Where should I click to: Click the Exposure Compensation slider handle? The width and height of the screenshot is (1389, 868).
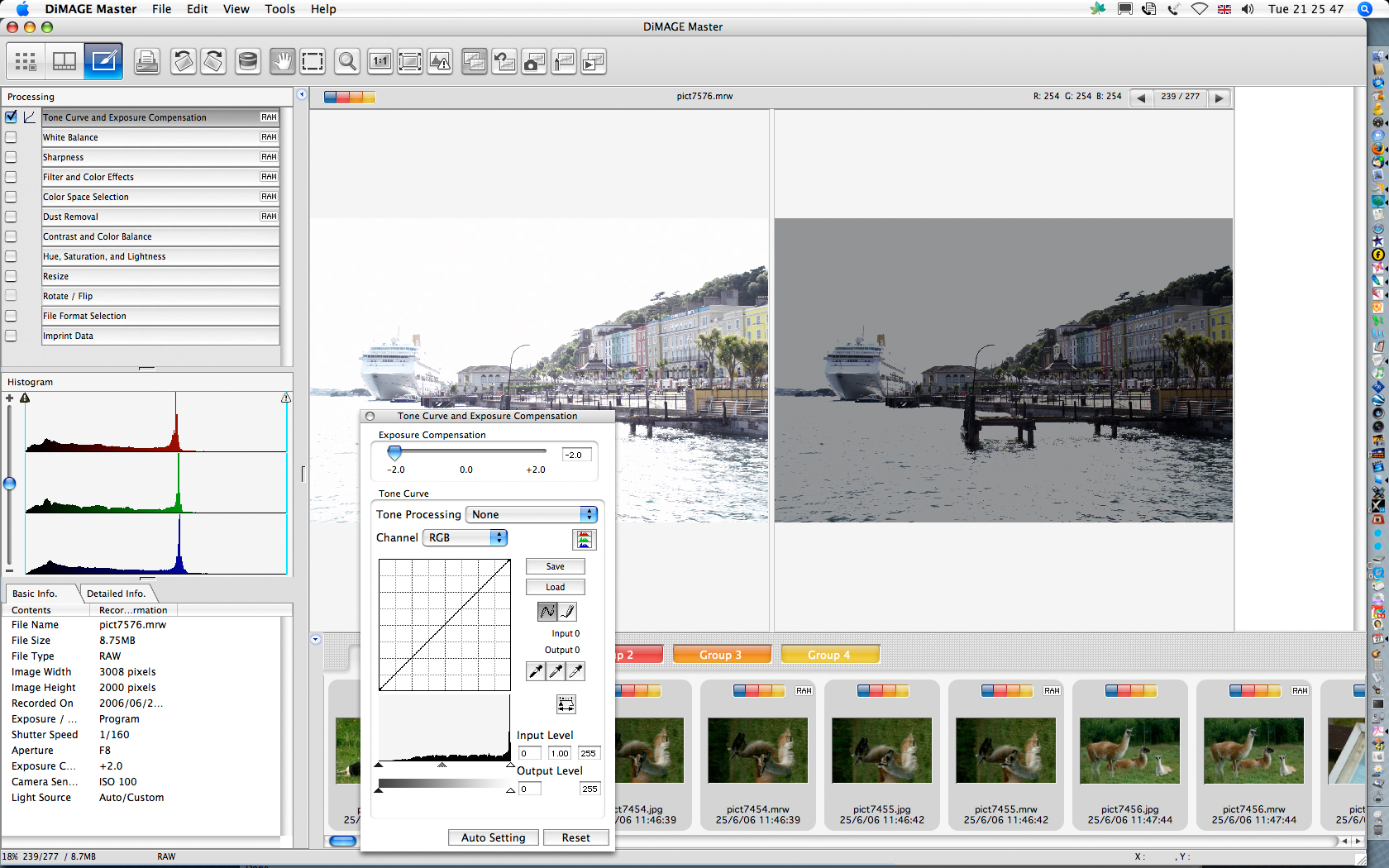tap(394, 453)
